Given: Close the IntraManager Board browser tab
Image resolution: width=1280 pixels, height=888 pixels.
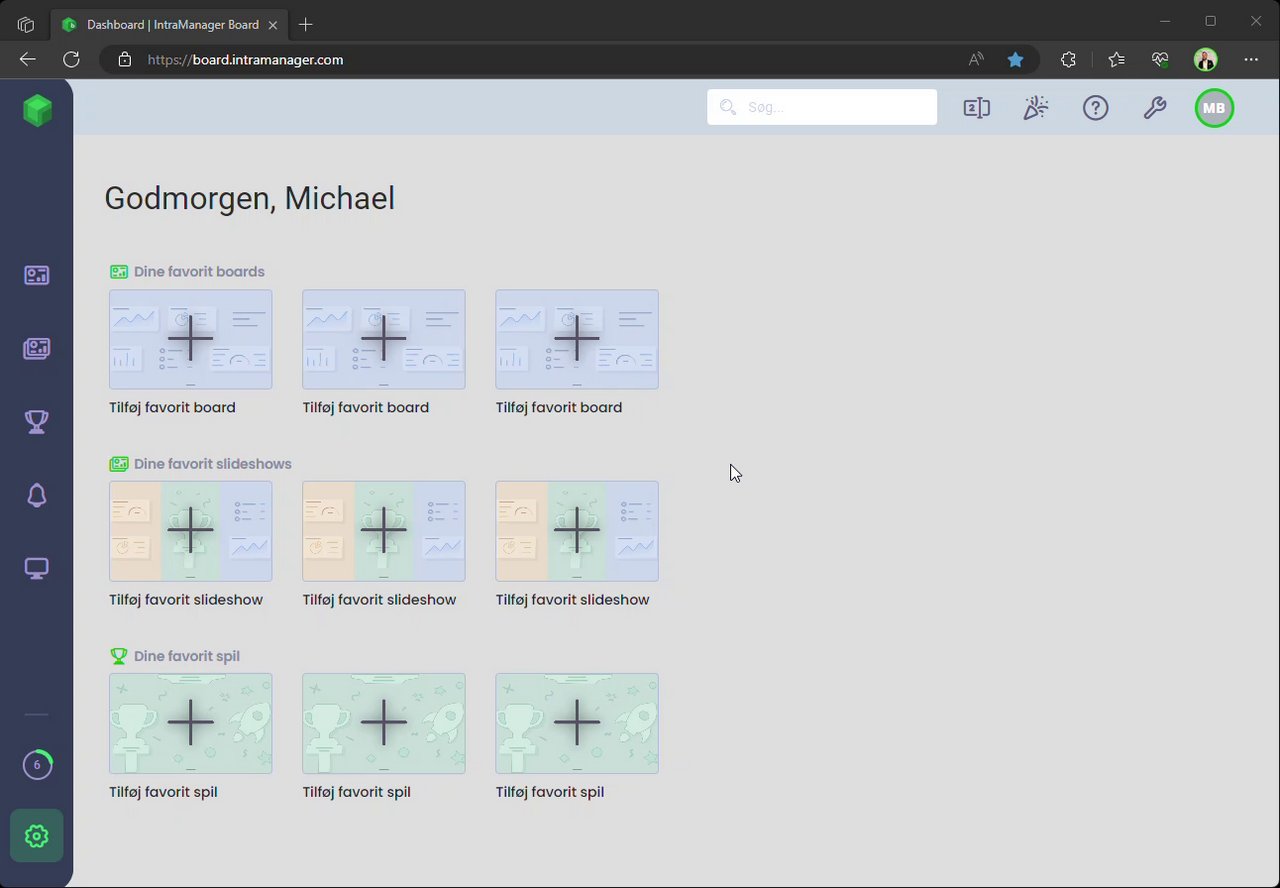Looking at the screenshot, I should tap(271, 24).
